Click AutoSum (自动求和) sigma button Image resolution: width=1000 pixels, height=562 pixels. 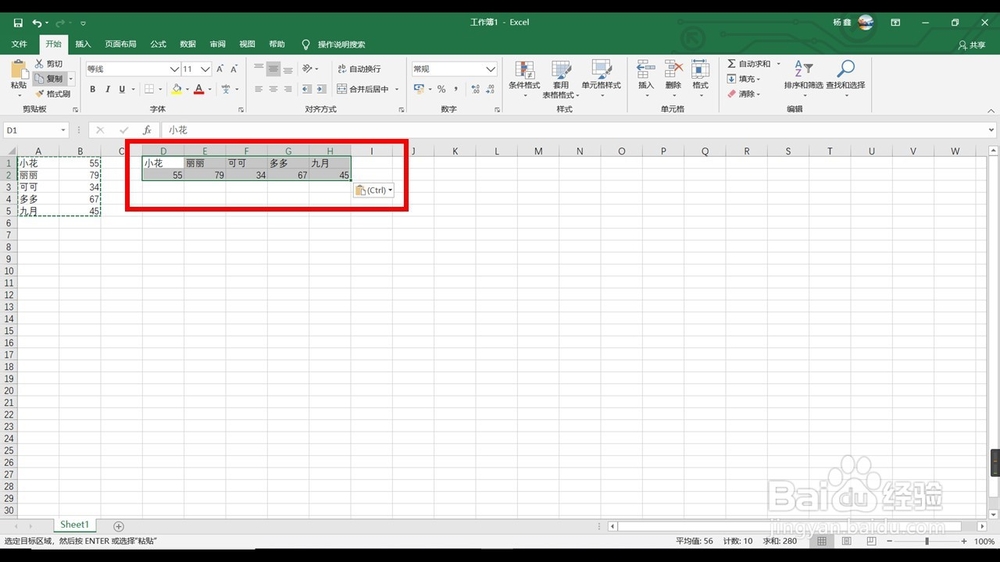749,64
